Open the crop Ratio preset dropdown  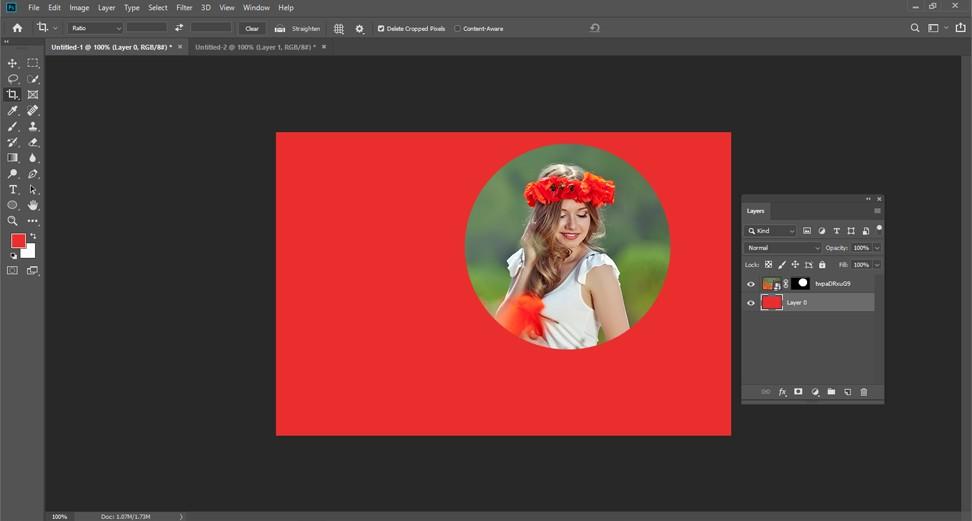pos(95,28)
